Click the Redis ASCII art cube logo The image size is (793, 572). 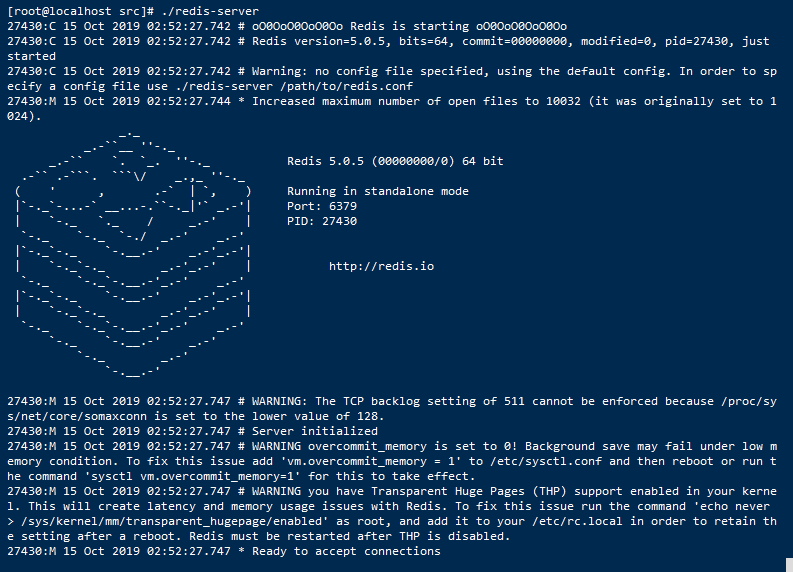point(133,254)
